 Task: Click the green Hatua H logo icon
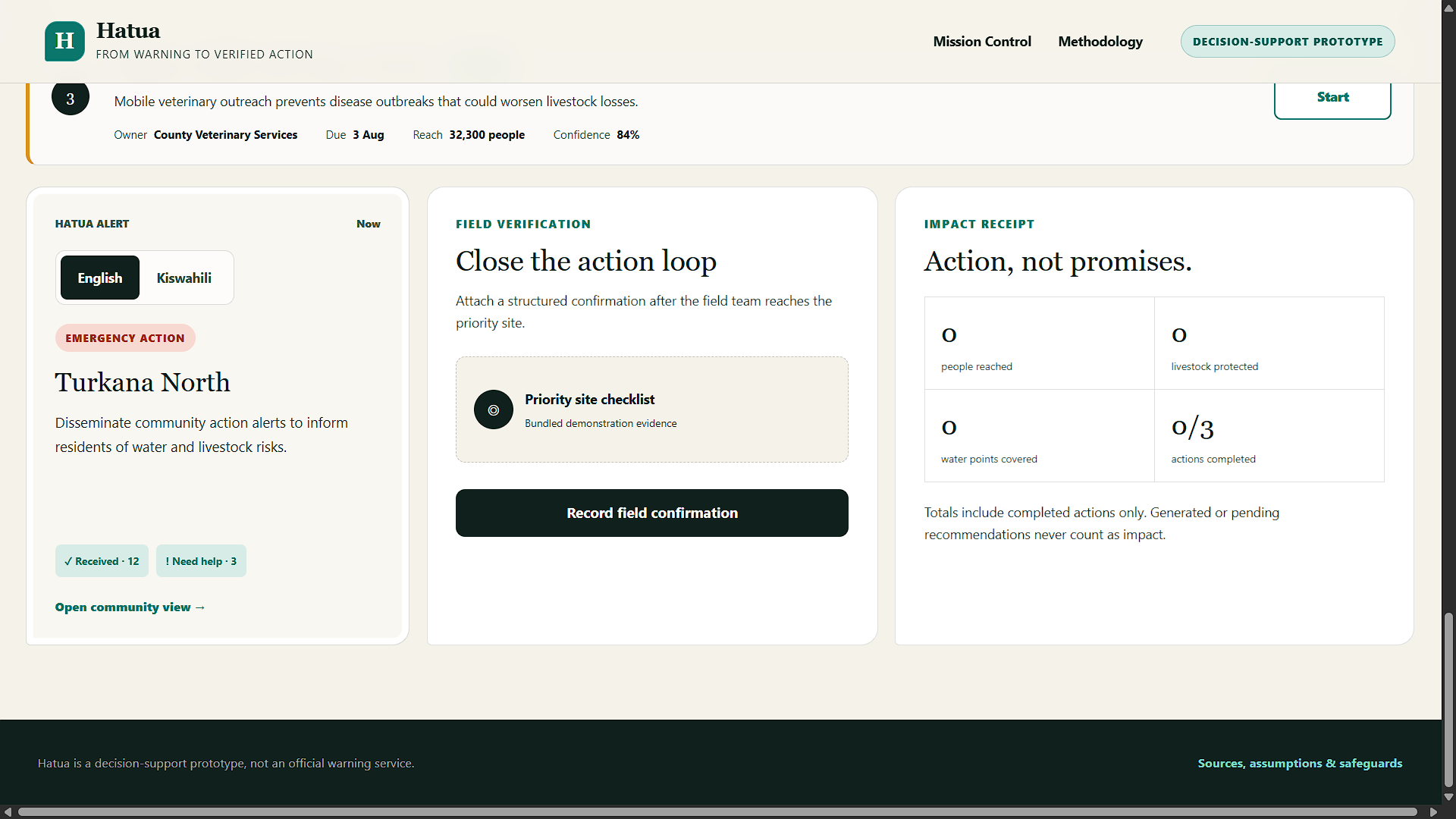point(64,41)
